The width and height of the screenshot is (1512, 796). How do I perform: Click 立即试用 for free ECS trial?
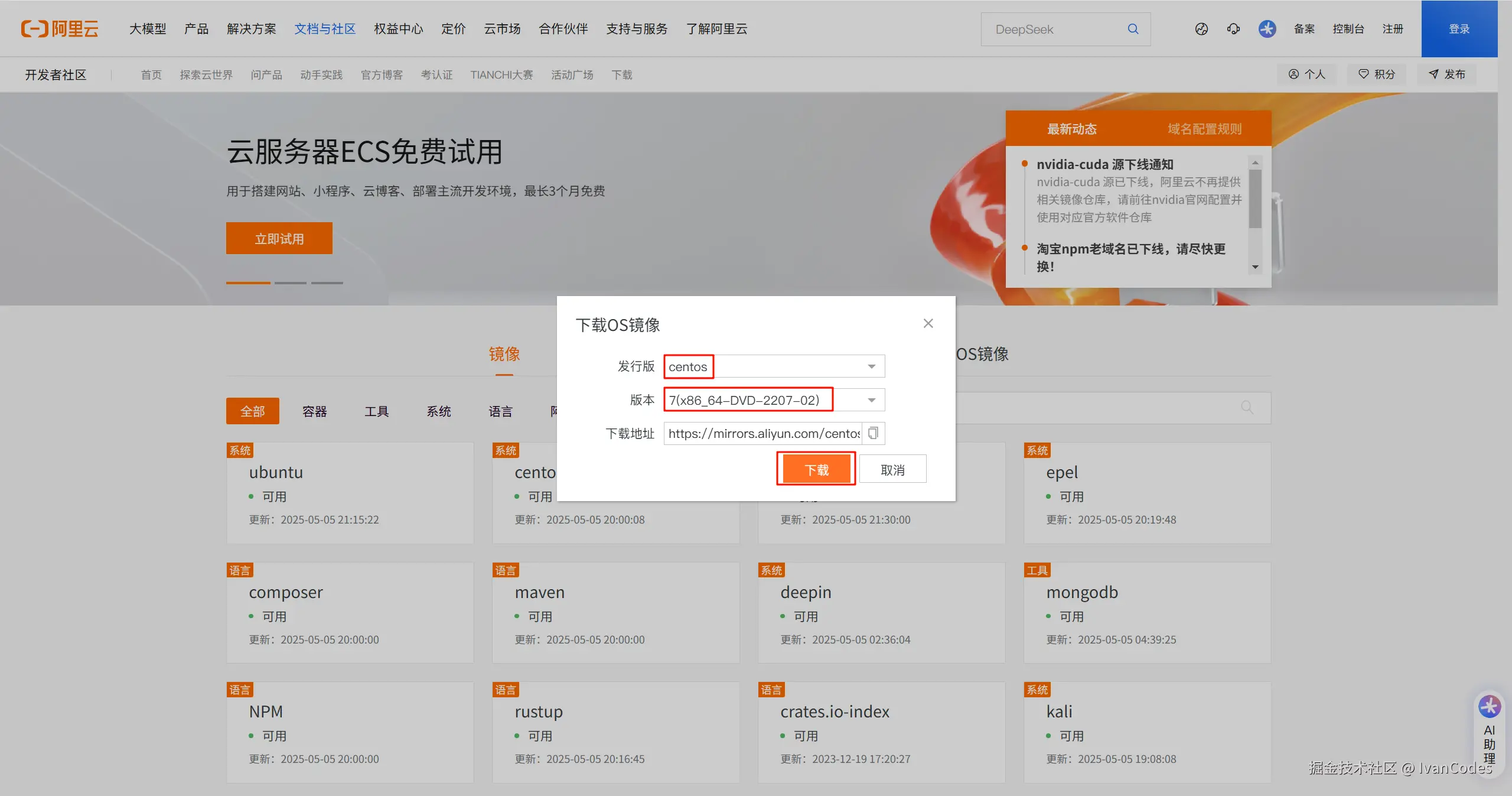(x=279, y=238)
